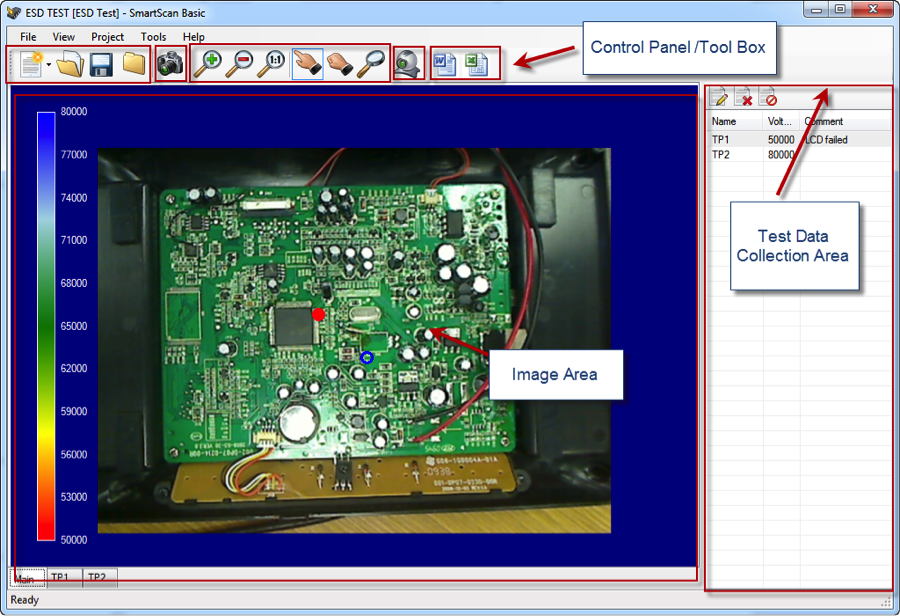Click the New document toolbar icon
Image resolution: width=900 pixels, height=616 pixels.
(29, 66)
